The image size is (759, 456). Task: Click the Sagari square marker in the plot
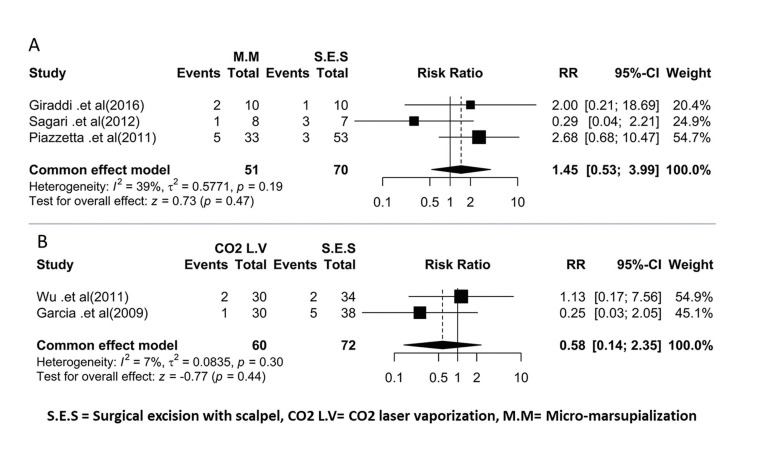coord(414,120)
